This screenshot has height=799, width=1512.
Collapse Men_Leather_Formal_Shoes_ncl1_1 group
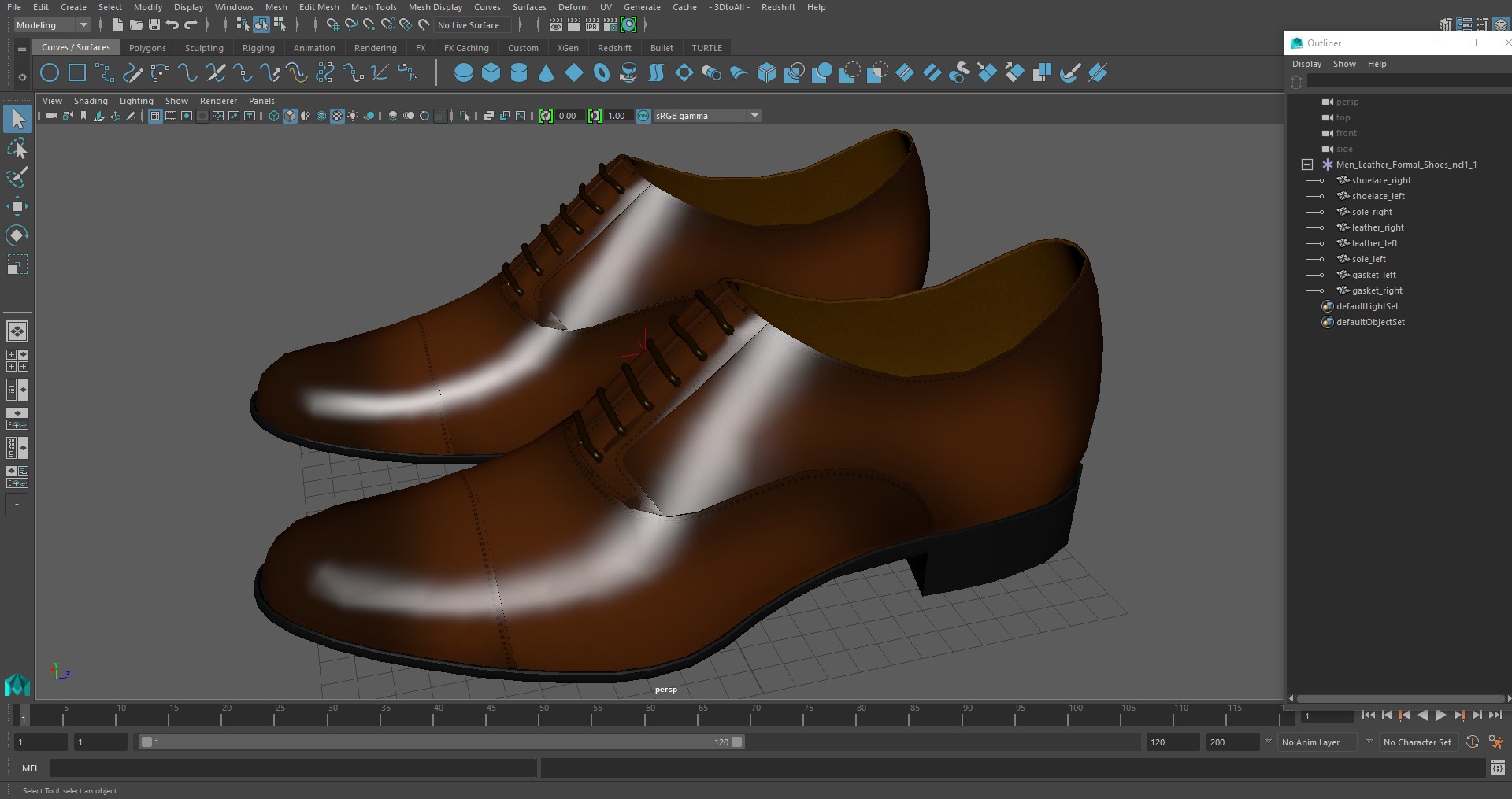pyautogui.click(x=1307, y=165)
